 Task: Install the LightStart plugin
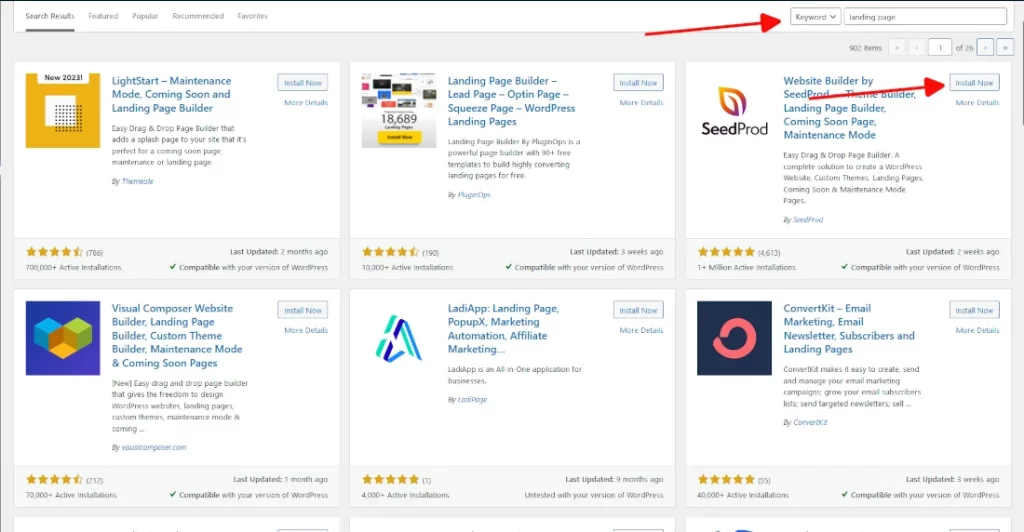pyautogui.click(x=303, y=83)
